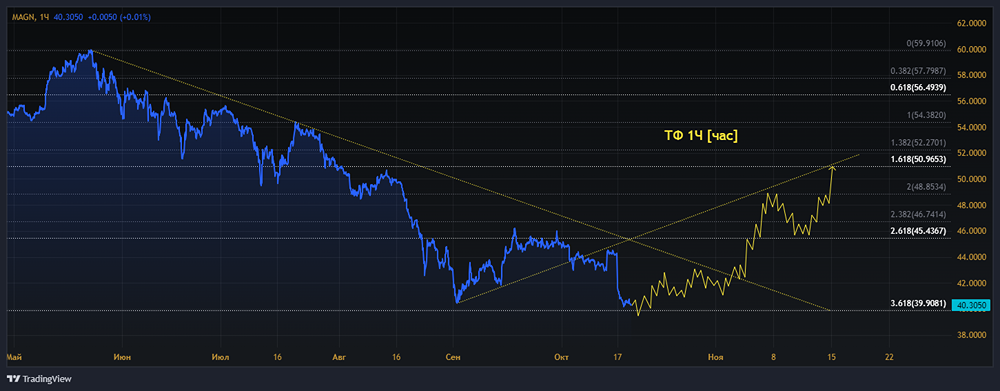Click the Июл label on time axis
The image size is (1000, 391).
tap(221, 357)
